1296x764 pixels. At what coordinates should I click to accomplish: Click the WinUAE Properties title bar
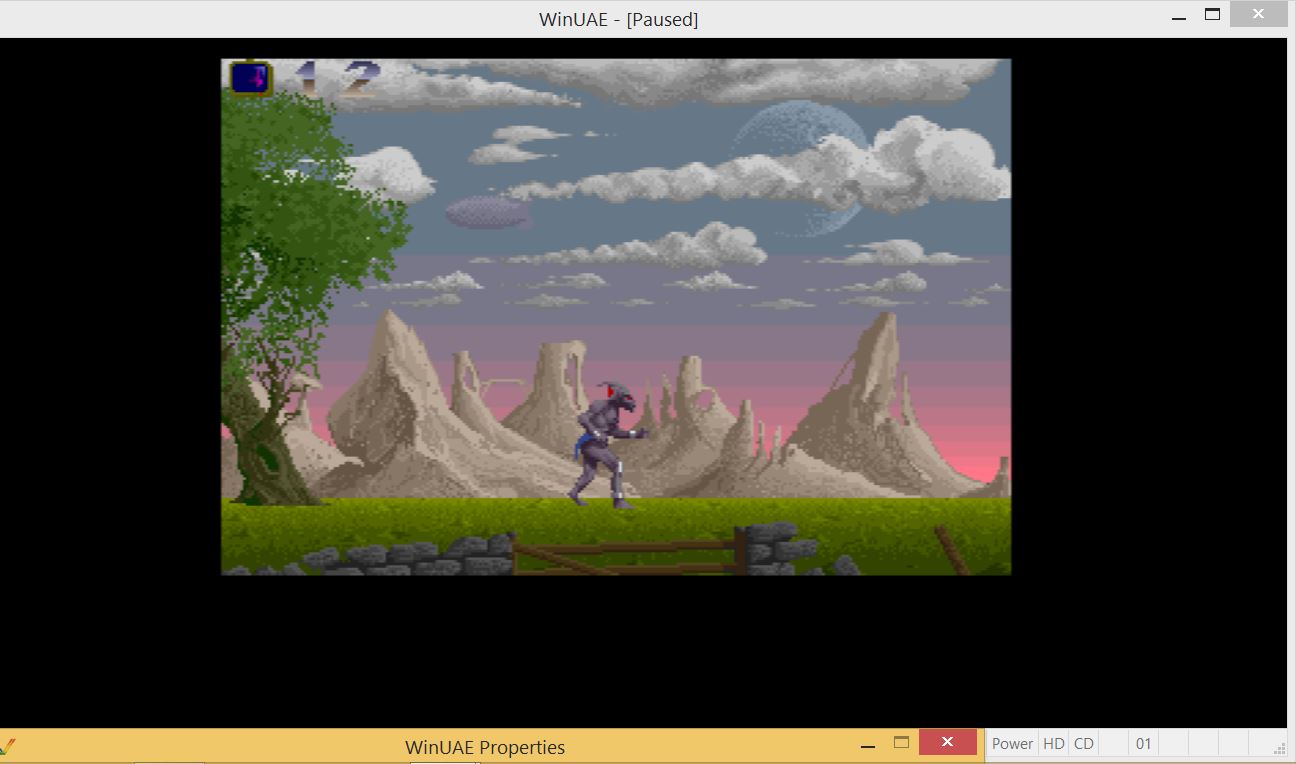(x=485, y=747)
